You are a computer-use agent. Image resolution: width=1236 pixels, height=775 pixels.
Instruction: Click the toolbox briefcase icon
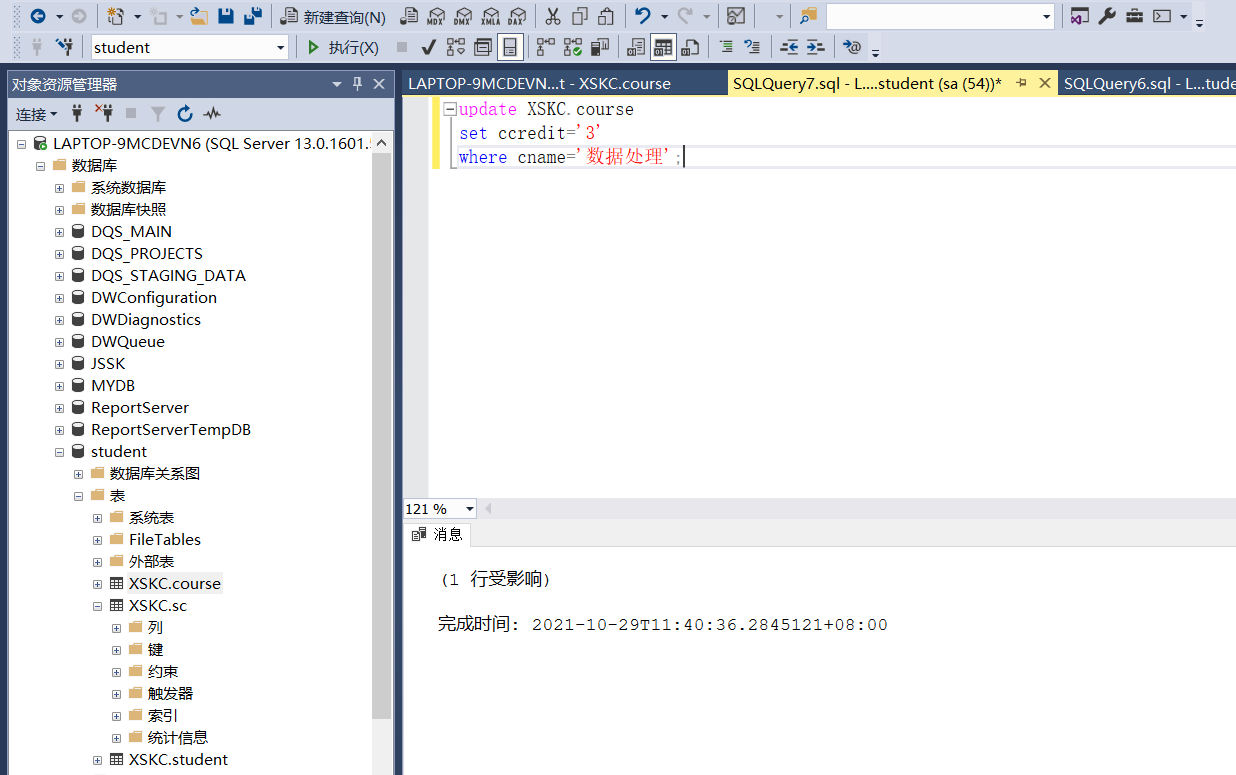point(1135,16)
